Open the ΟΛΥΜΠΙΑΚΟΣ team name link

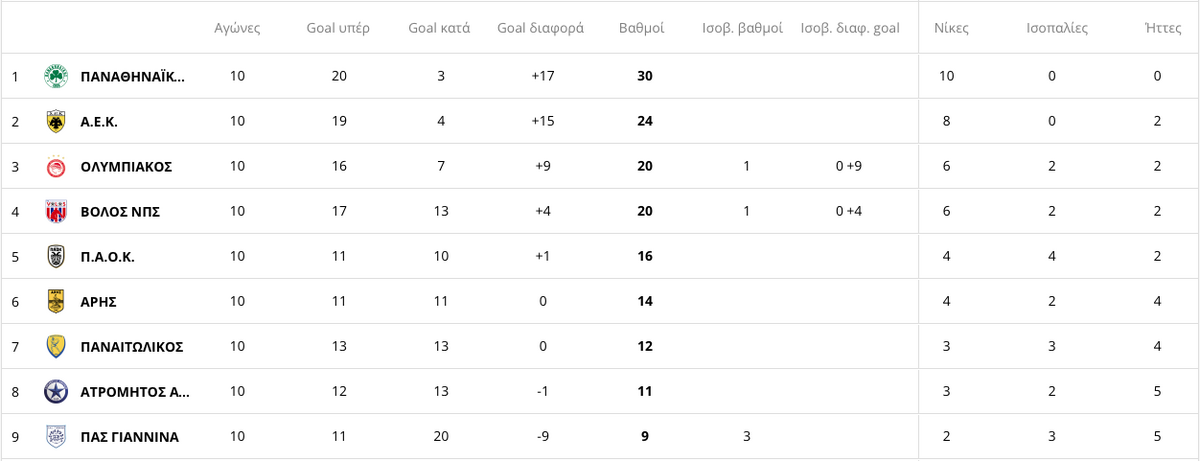pos(126,166)
